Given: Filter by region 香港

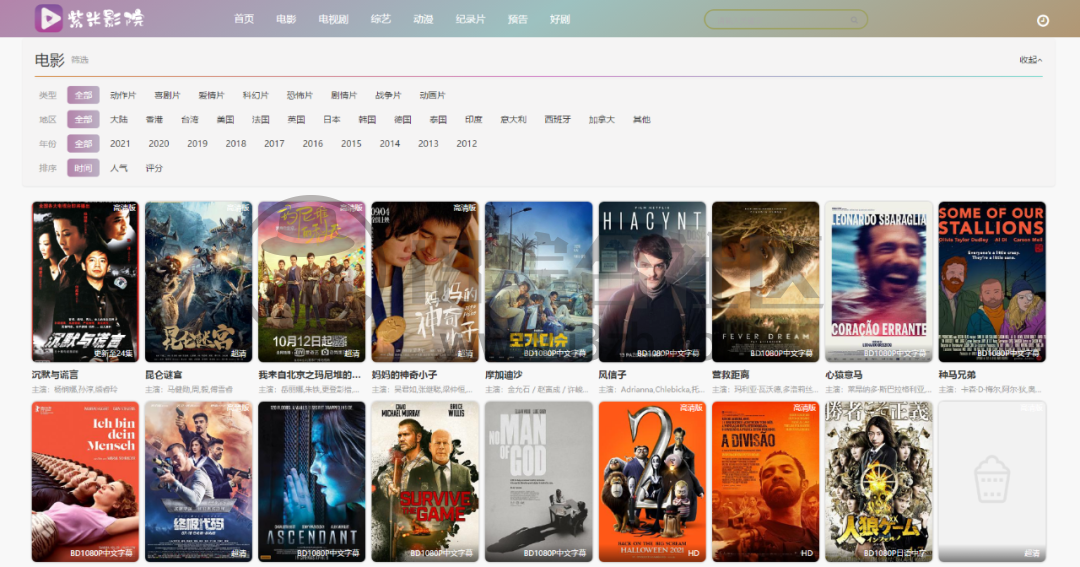Looking at the screenshot, I should tap(154, 119).
